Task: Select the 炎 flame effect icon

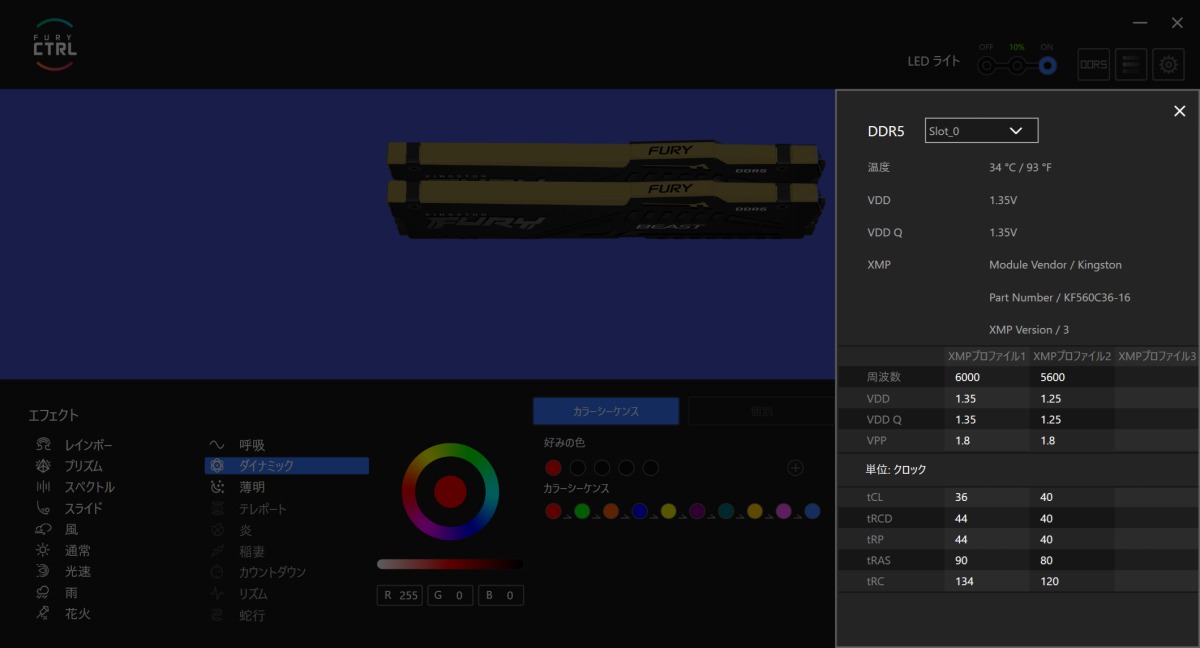Action: (x=217, y=530)
